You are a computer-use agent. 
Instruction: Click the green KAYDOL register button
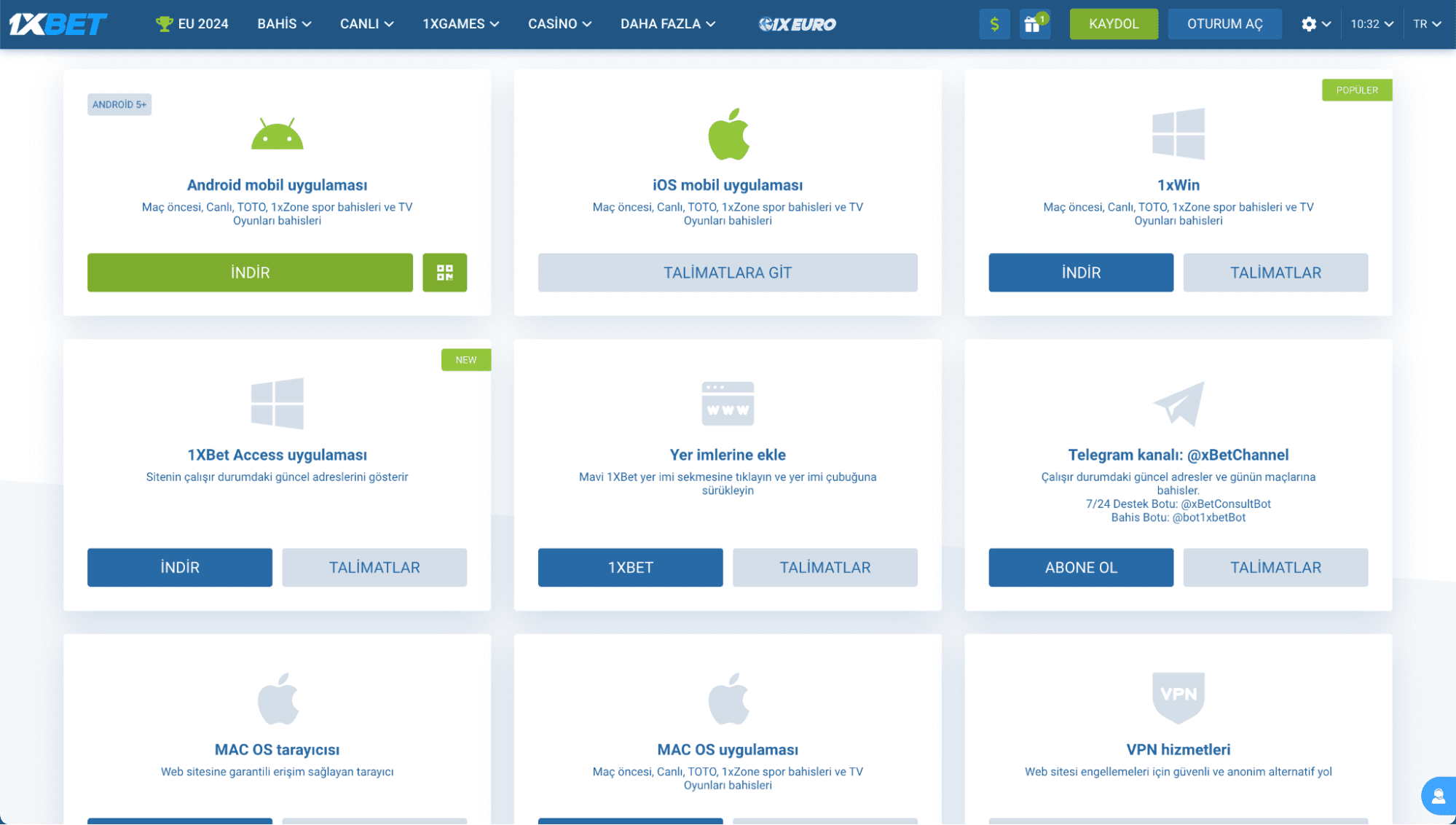tap(1113, 24)
